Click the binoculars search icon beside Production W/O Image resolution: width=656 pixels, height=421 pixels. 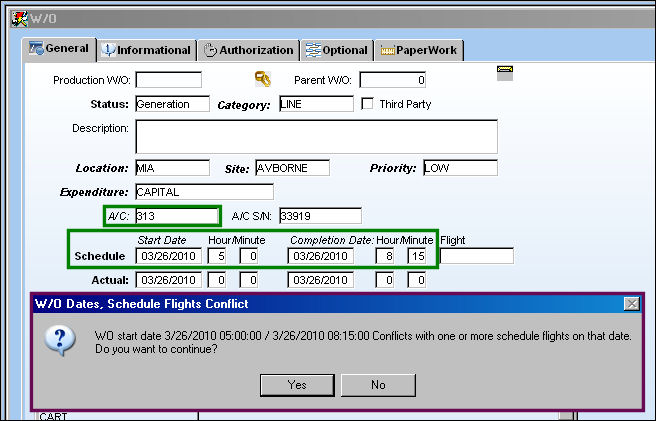[263, 79]
